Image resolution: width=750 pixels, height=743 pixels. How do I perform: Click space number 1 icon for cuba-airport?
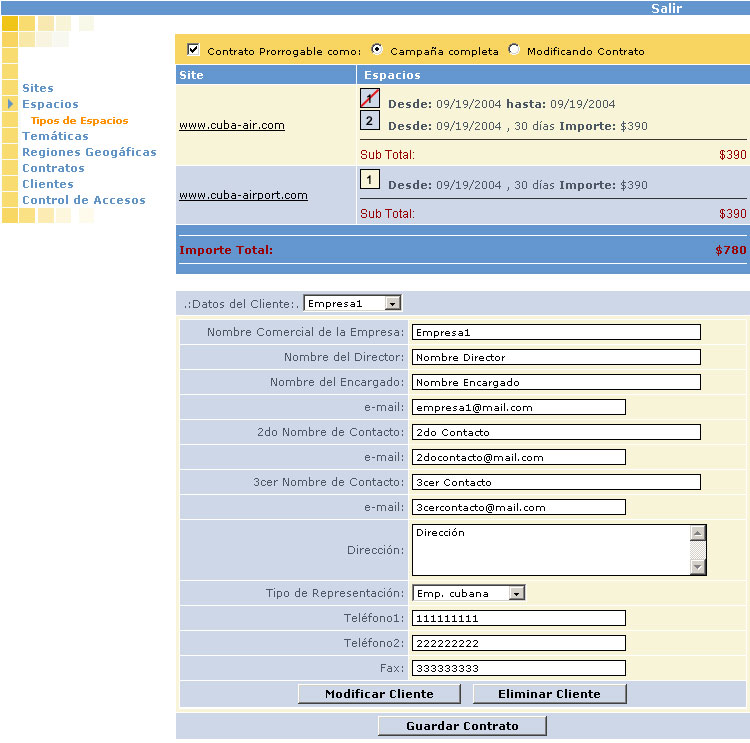click(370, 180)
